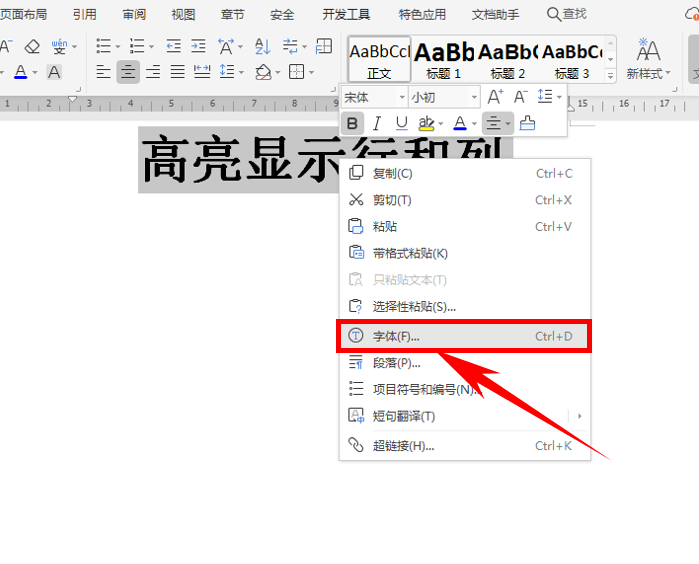Apply yellow highlight in mini toolbar
The image size is (699, 564).
(426, 123)
